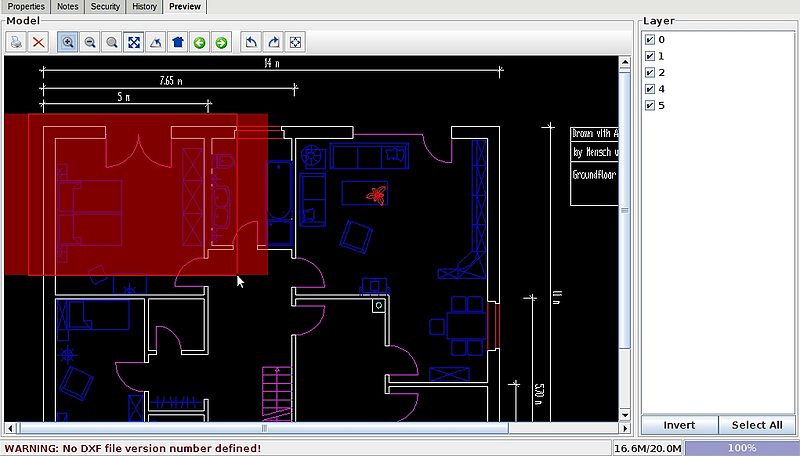Click the 100% memory progress bar
The image size is (800, 456).
742,448
